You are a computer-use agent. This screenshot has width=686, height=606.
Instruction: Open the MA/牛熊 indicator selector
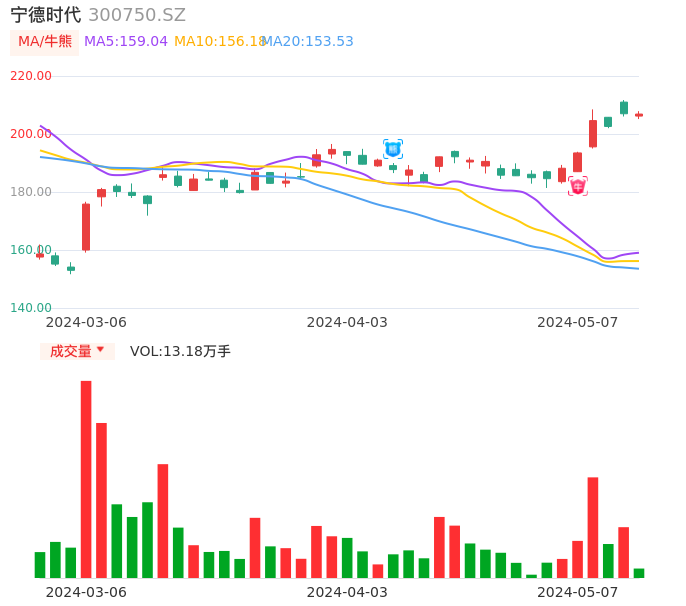(45, 42)
